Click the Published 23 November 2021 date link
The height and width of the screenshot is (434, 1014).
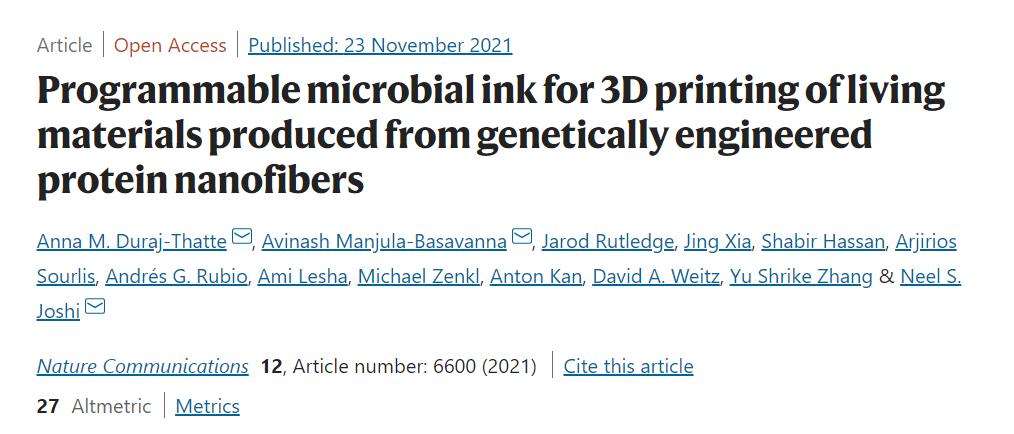(380, 45)
